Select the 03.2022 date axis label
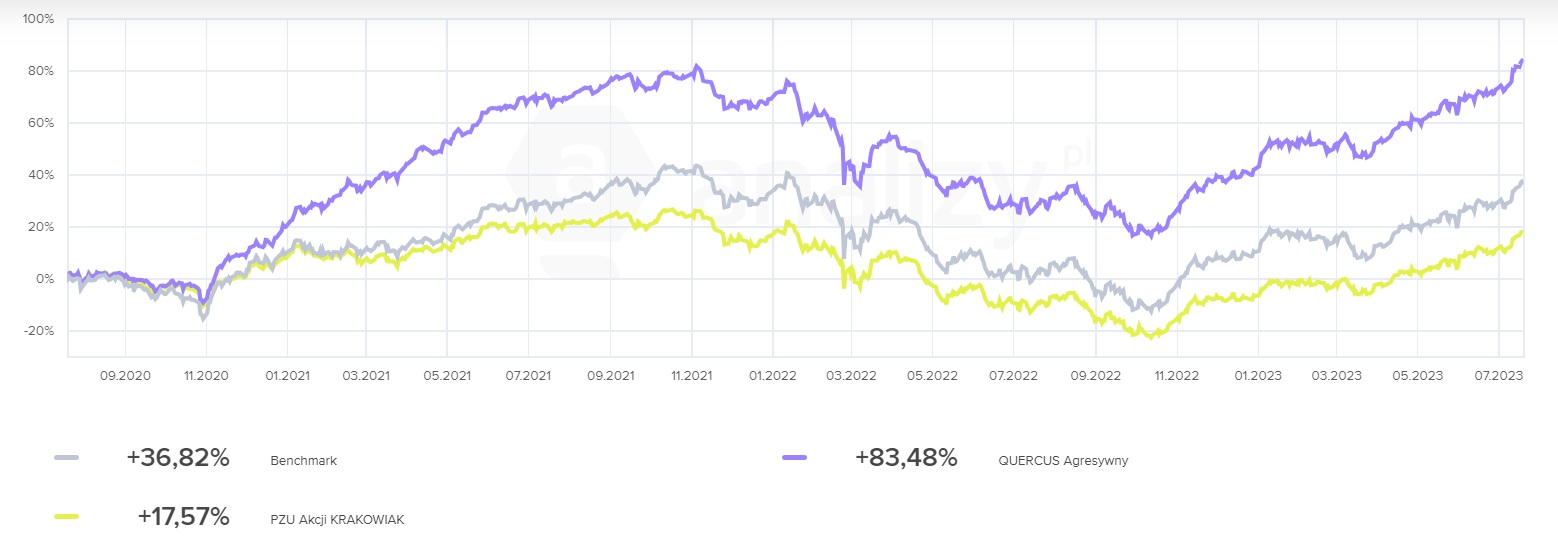This screenshot has width=1558, height=542. click(x=852, y=375)
